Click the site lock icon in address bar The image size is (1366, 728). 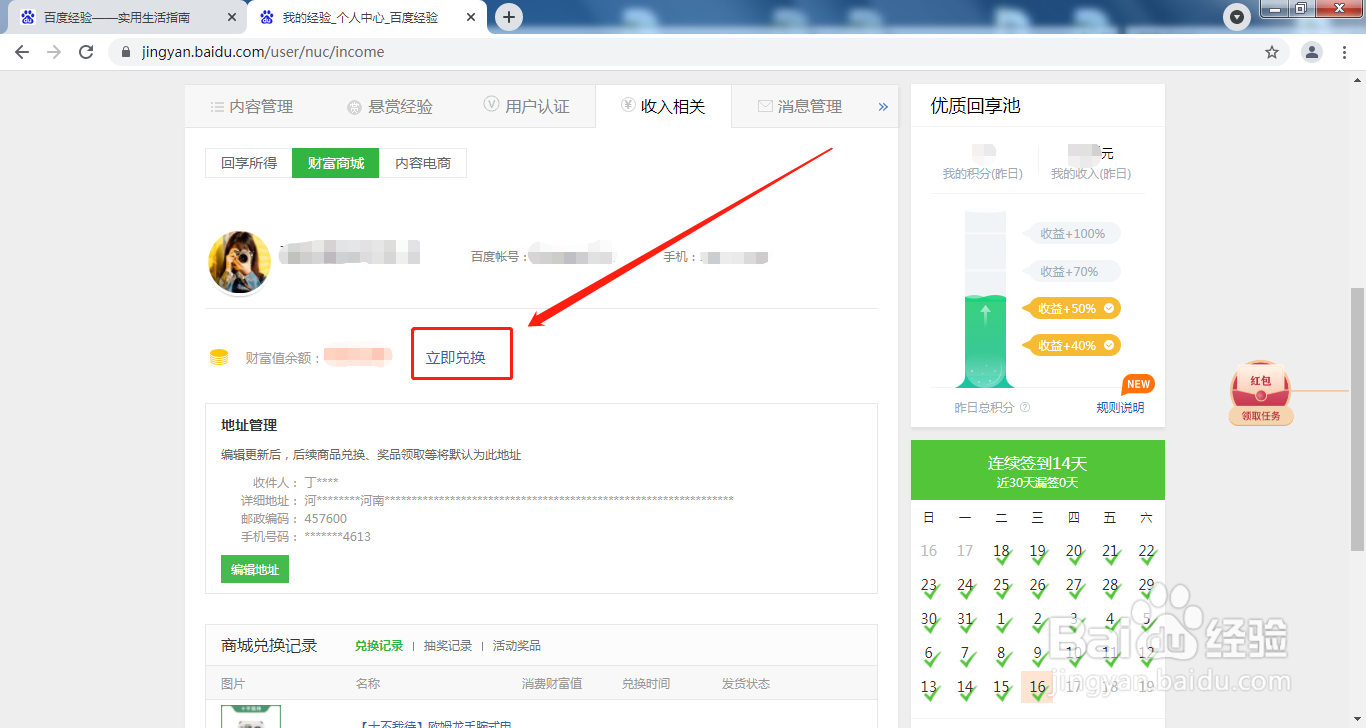pyautogui.click(x=125, y=52)
